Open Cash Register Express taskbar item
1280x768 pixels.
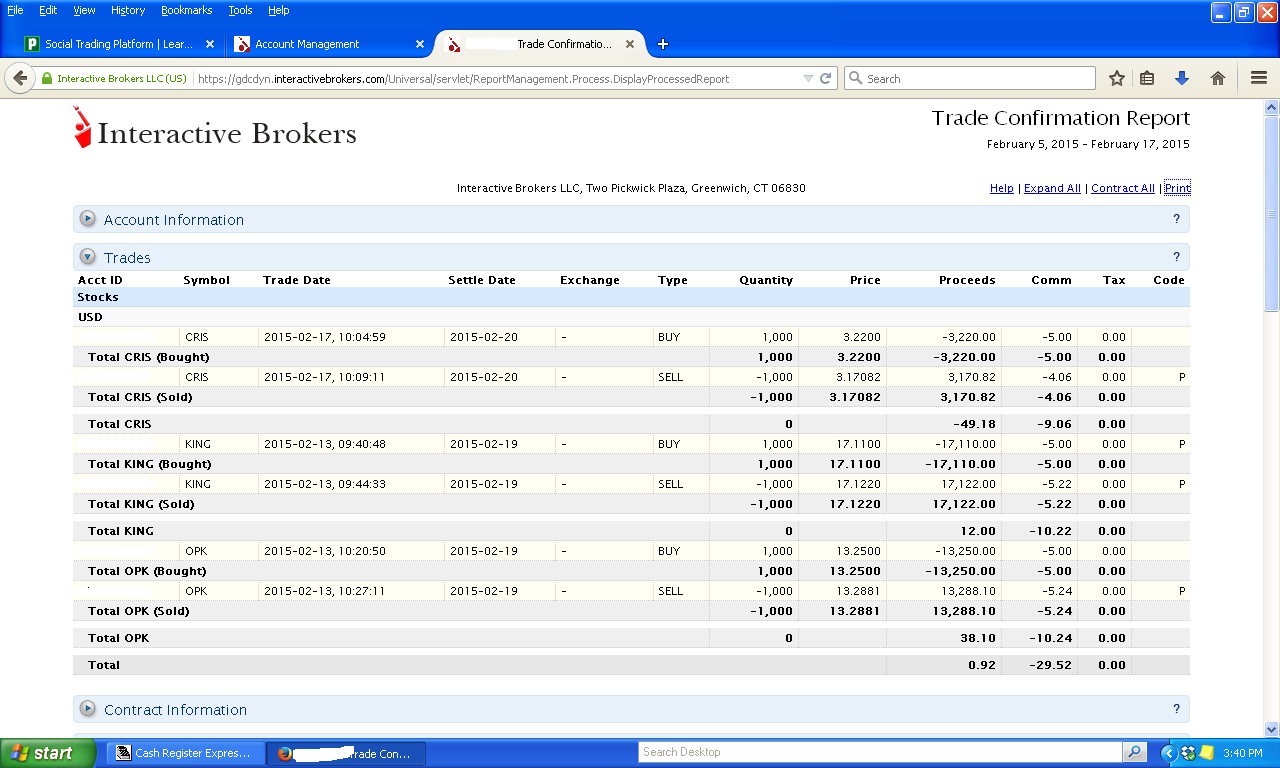point(186,753)
